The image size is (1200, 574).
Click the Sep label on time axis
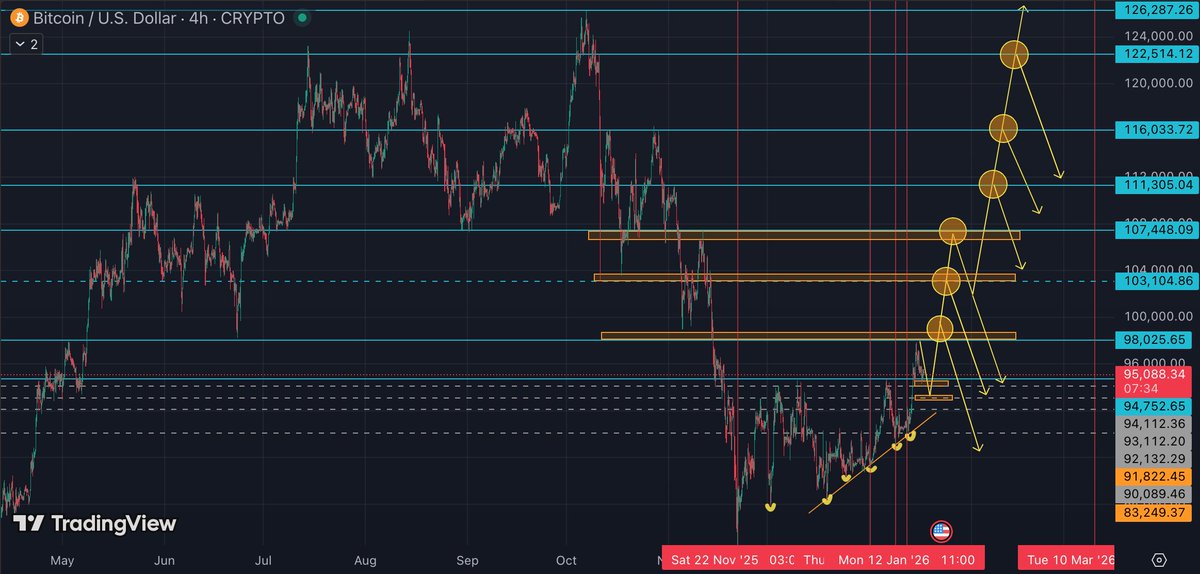468,559
